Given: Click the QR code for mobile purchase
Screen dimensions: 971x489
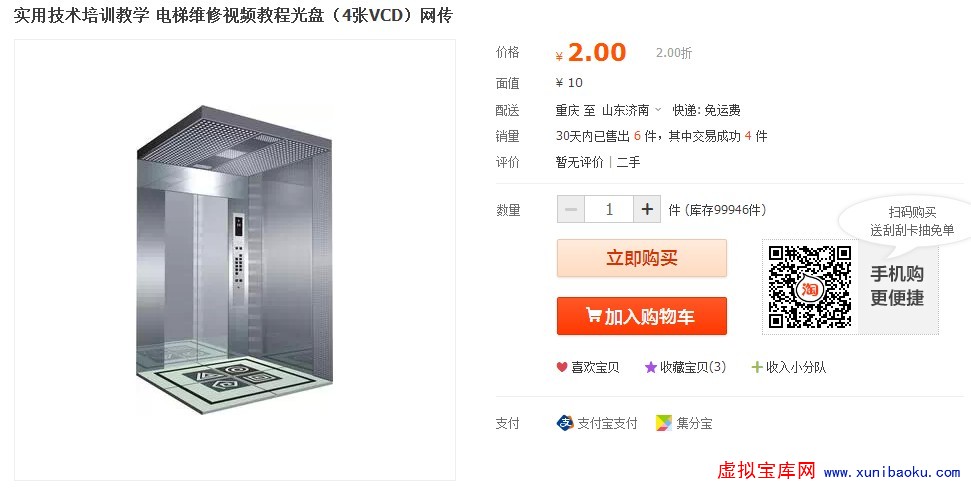Looking at the screenshot, I should click(x=809, y=287).
